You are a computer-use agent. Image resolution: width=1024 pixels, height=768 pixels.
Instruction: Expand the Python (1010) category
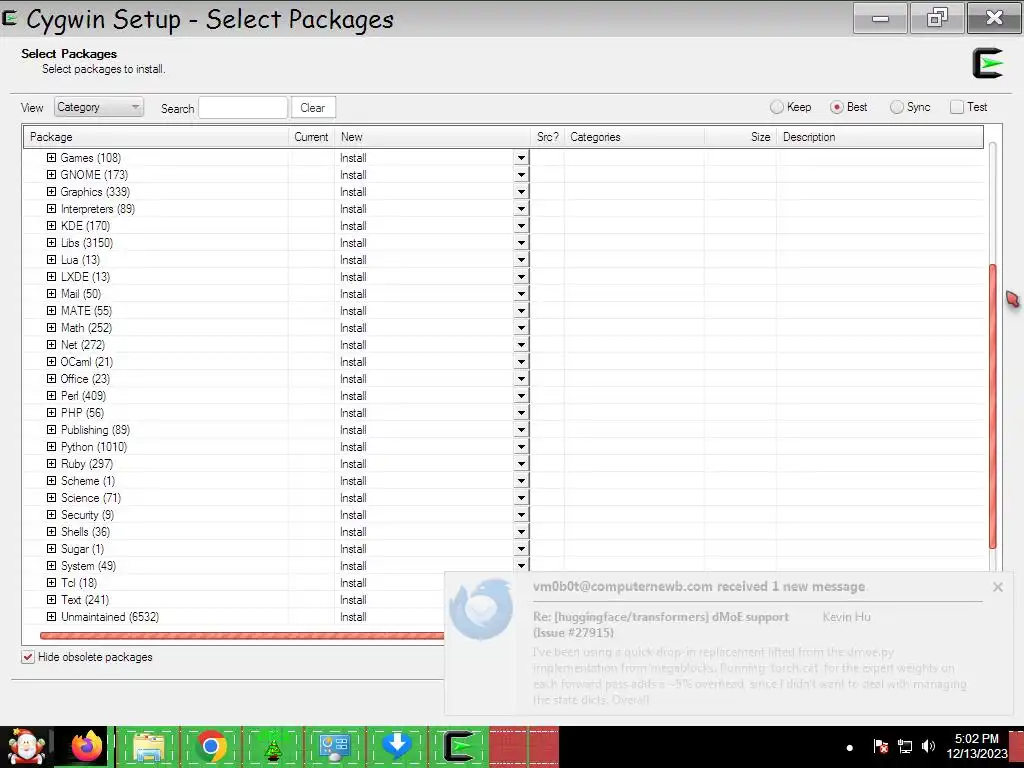52,447
